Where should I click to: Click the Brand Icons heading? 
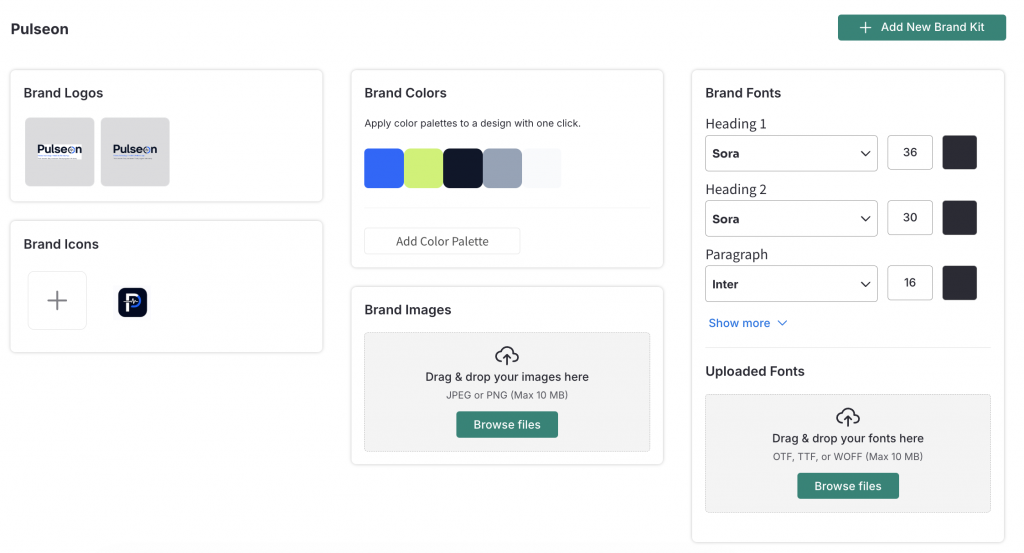[x=61, y=244]
